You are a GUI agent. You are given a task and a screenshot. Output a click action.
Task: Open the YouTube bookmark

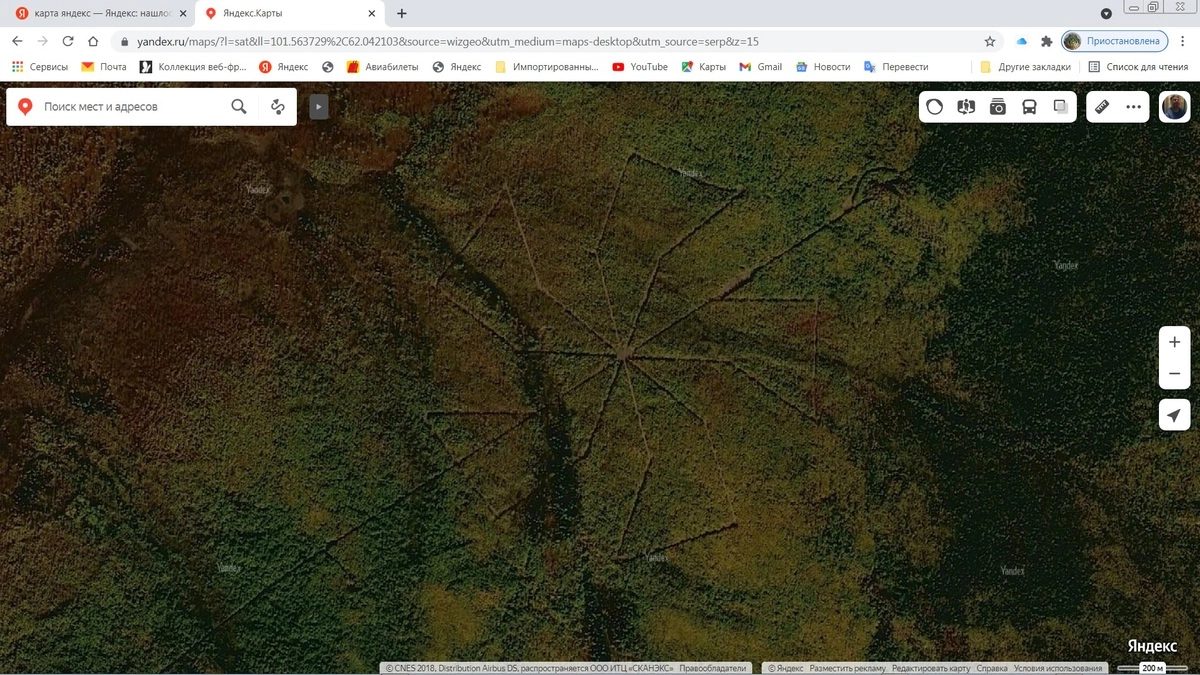[640, 67]
